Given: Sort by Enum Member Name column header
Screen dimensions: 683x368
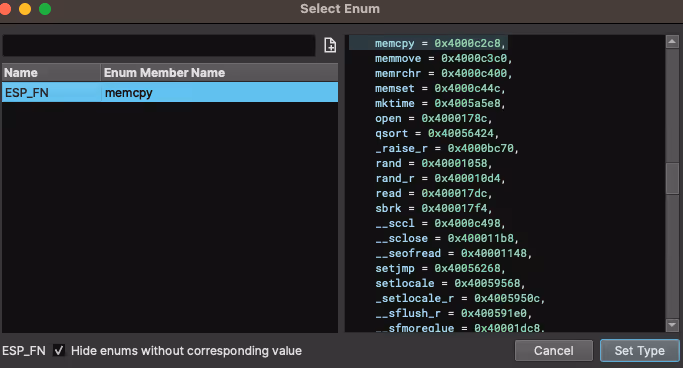Looking at the screenshot, I should pos(220,72).
